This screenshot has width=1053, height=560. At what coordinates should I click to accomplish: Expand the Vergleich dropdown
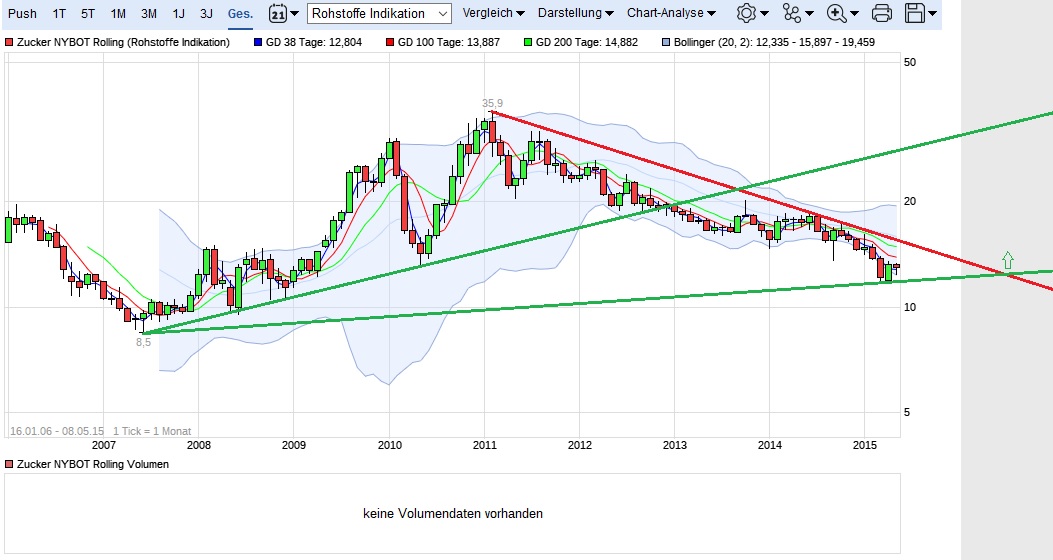click(x=494, y=13)
